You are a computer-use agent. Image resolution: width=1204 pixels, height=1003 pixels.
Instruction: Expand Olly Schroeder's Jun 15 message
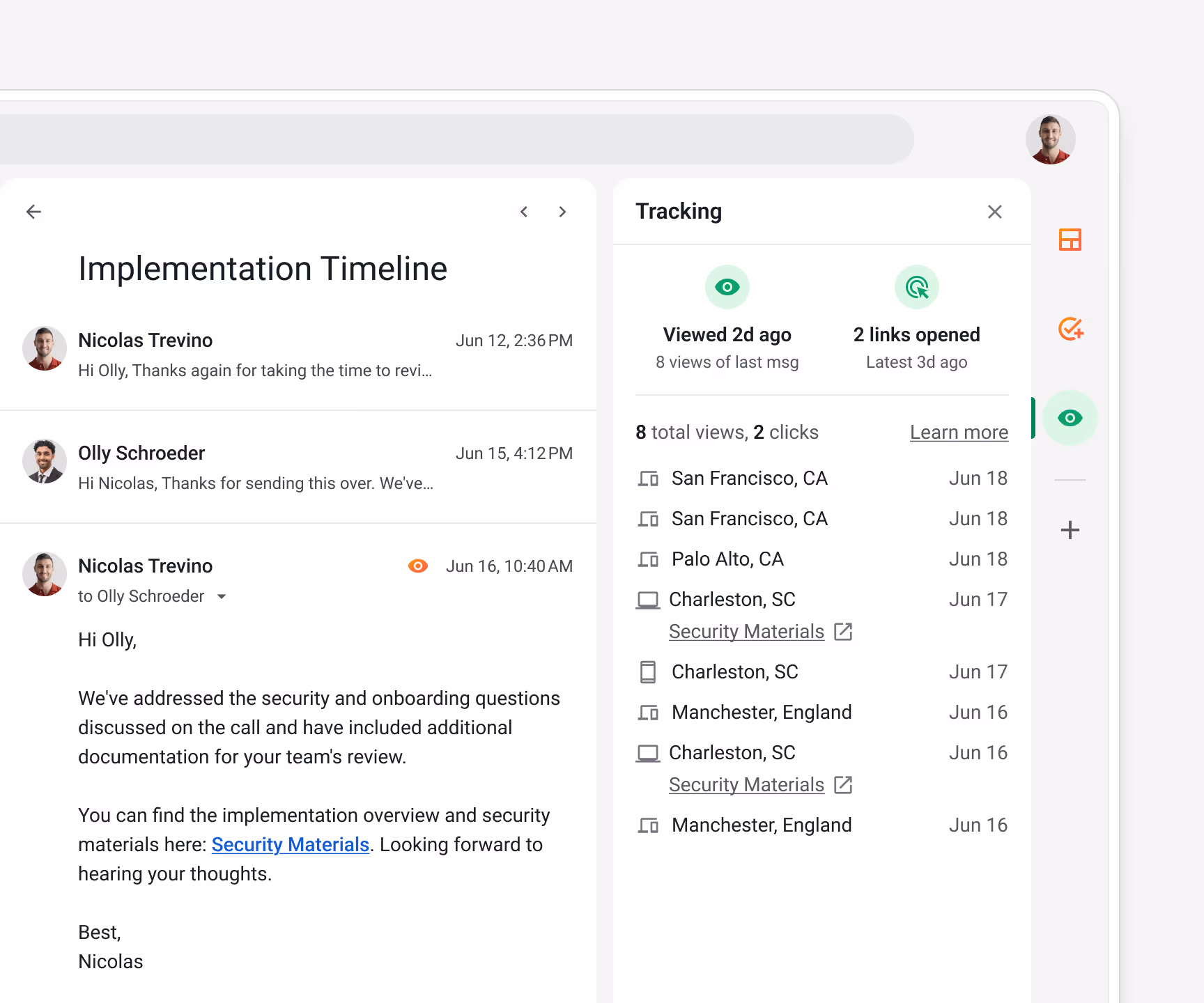coord(298,467)
